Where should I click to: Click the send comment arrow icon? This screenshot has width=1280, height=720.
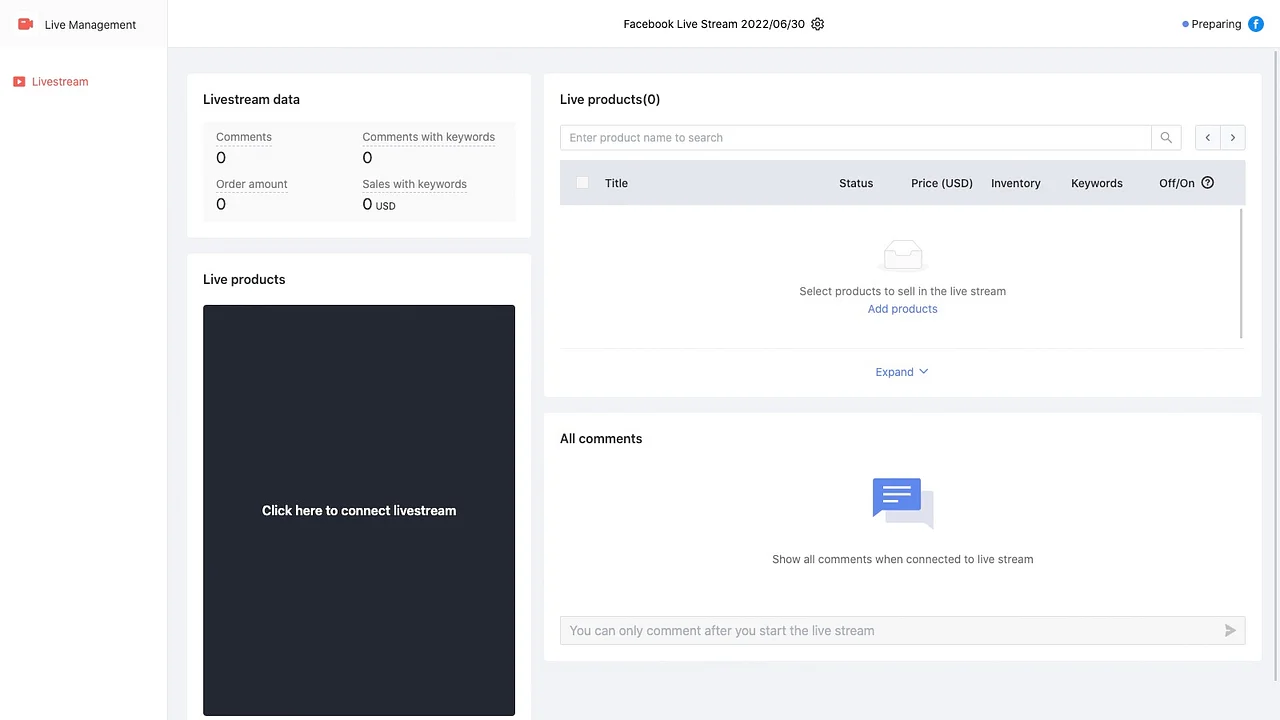[1230, 630]
